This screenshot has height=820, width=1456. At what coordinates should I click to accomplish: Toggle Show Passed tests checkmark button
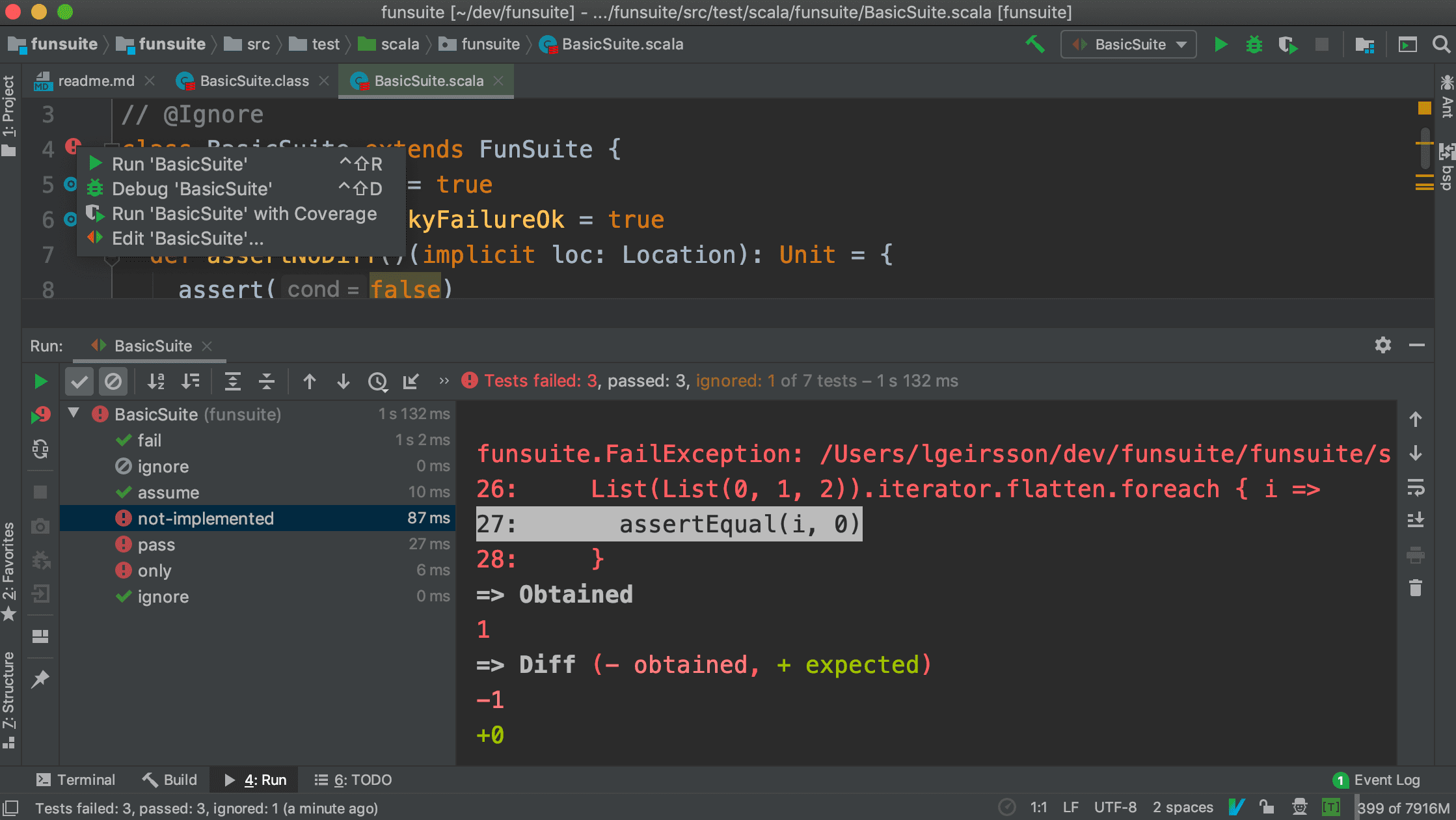[x=79, y=381]
